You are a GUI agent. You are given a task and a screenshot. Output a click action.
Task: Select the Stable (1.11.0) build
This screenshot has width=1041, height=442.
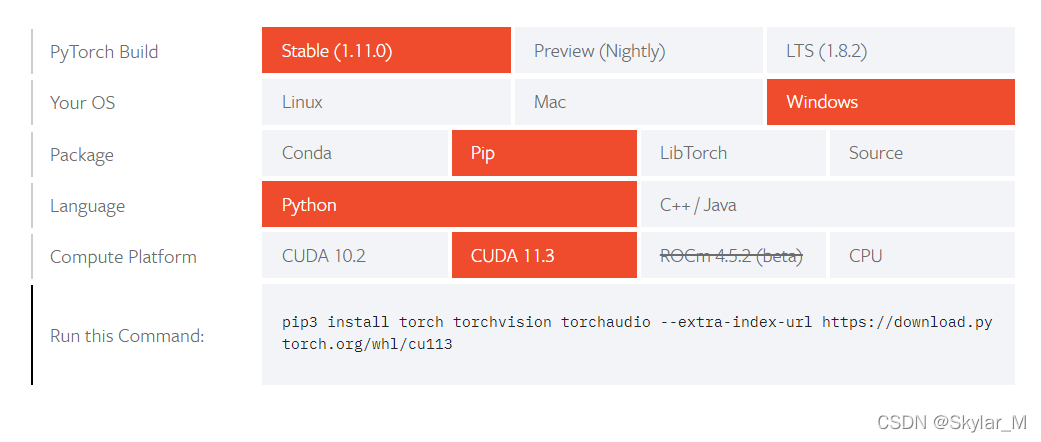tap(386, 50)
